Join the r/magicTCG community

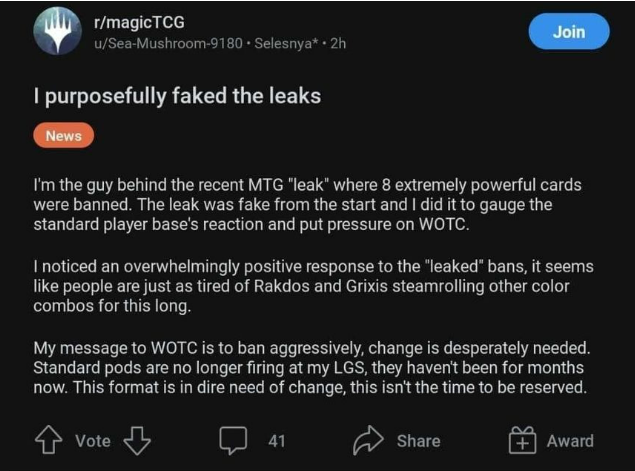[569, 32]
